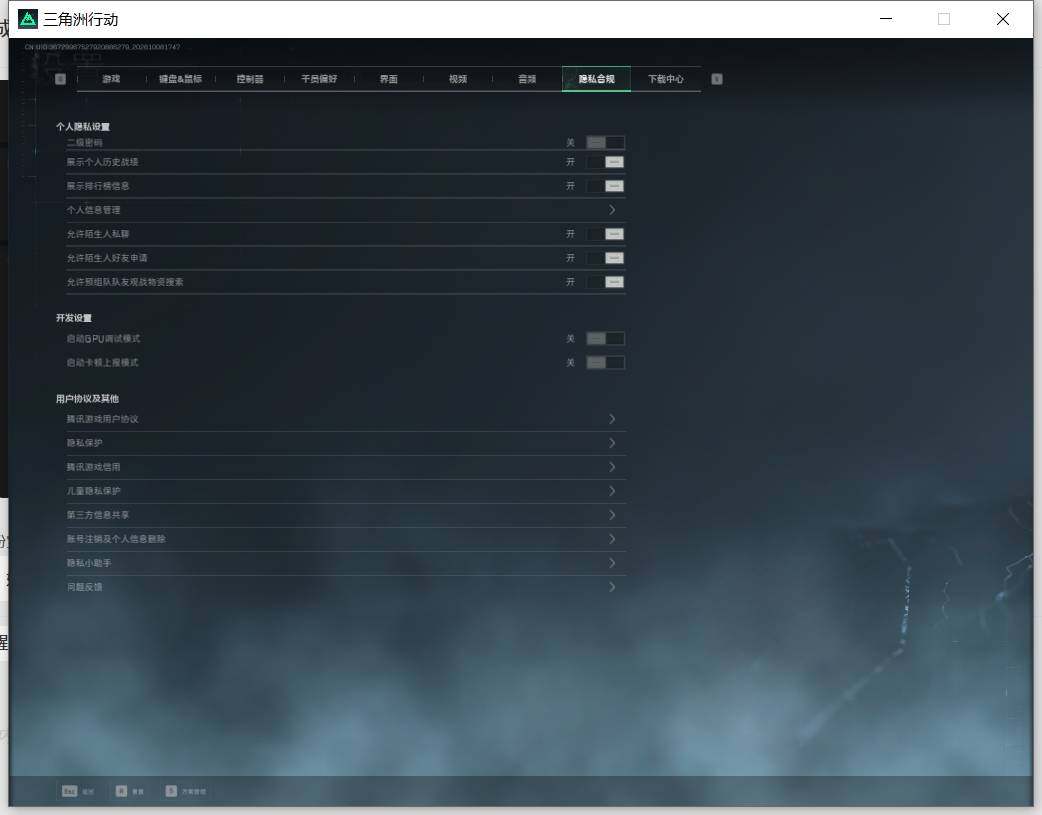
Task: Click the R key button in the bottom bar
Action: point(121,791)
